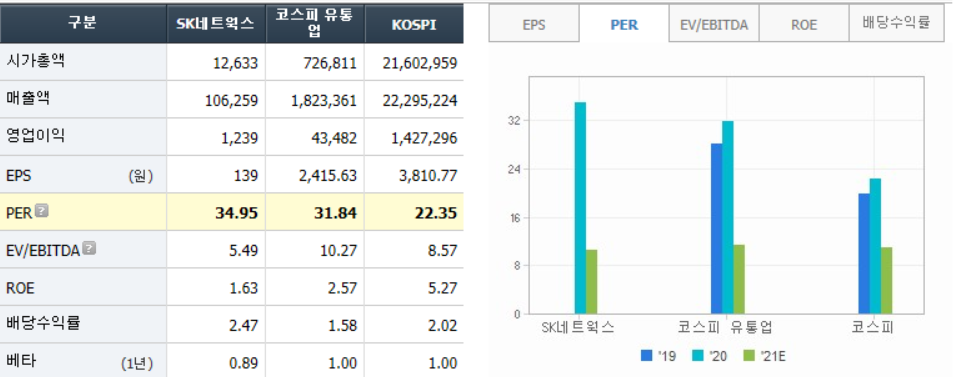The image size is (956, 377).
Task: Click the (1년) period label
Action: [x=137, y=364]
